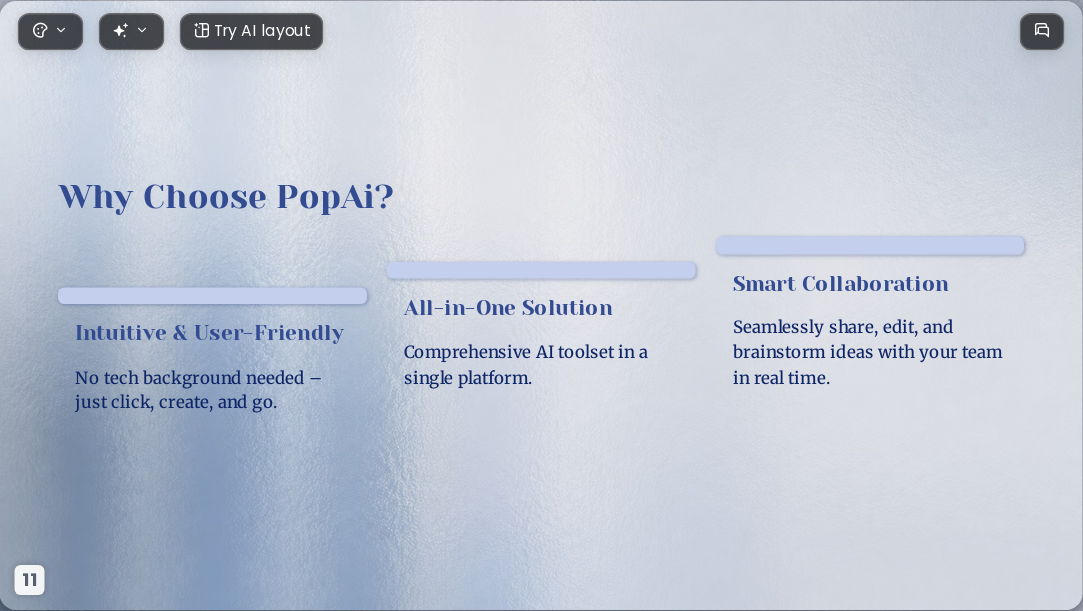
Task: Open the comments panel icon
Action: coord(1042,31)
